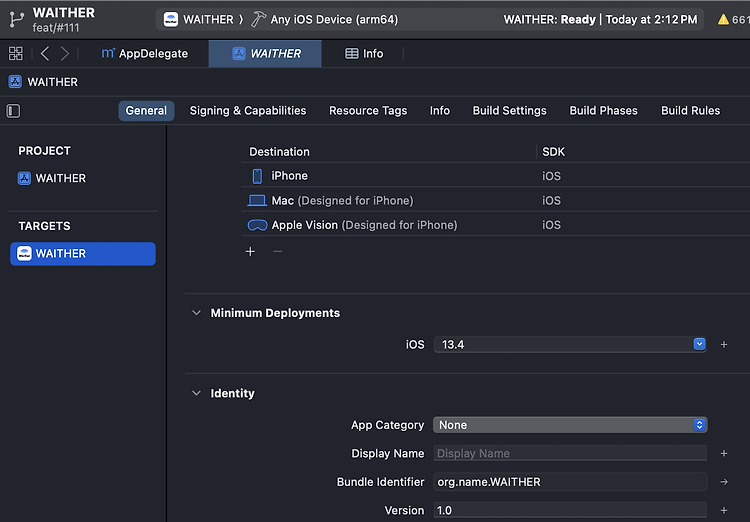Image resolution: width=750 pixels, height=522 pixels.
Task: Click the WAITHER project blueprint icon in sidebar
Action: click(24, 178)
